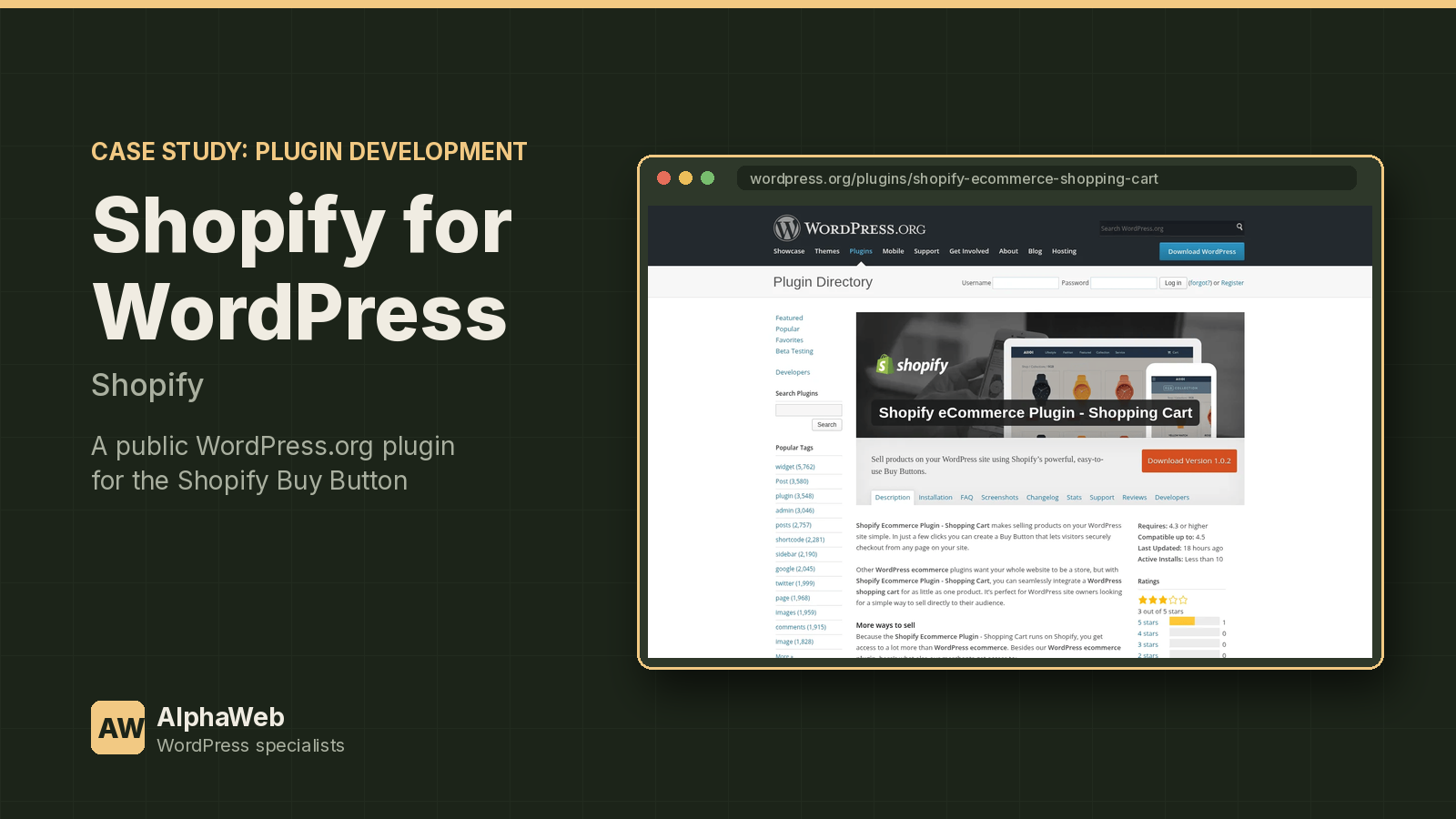Click the Download WordPress button
This screenshot has height=819, width=1456.
[x=1201, y=251]
